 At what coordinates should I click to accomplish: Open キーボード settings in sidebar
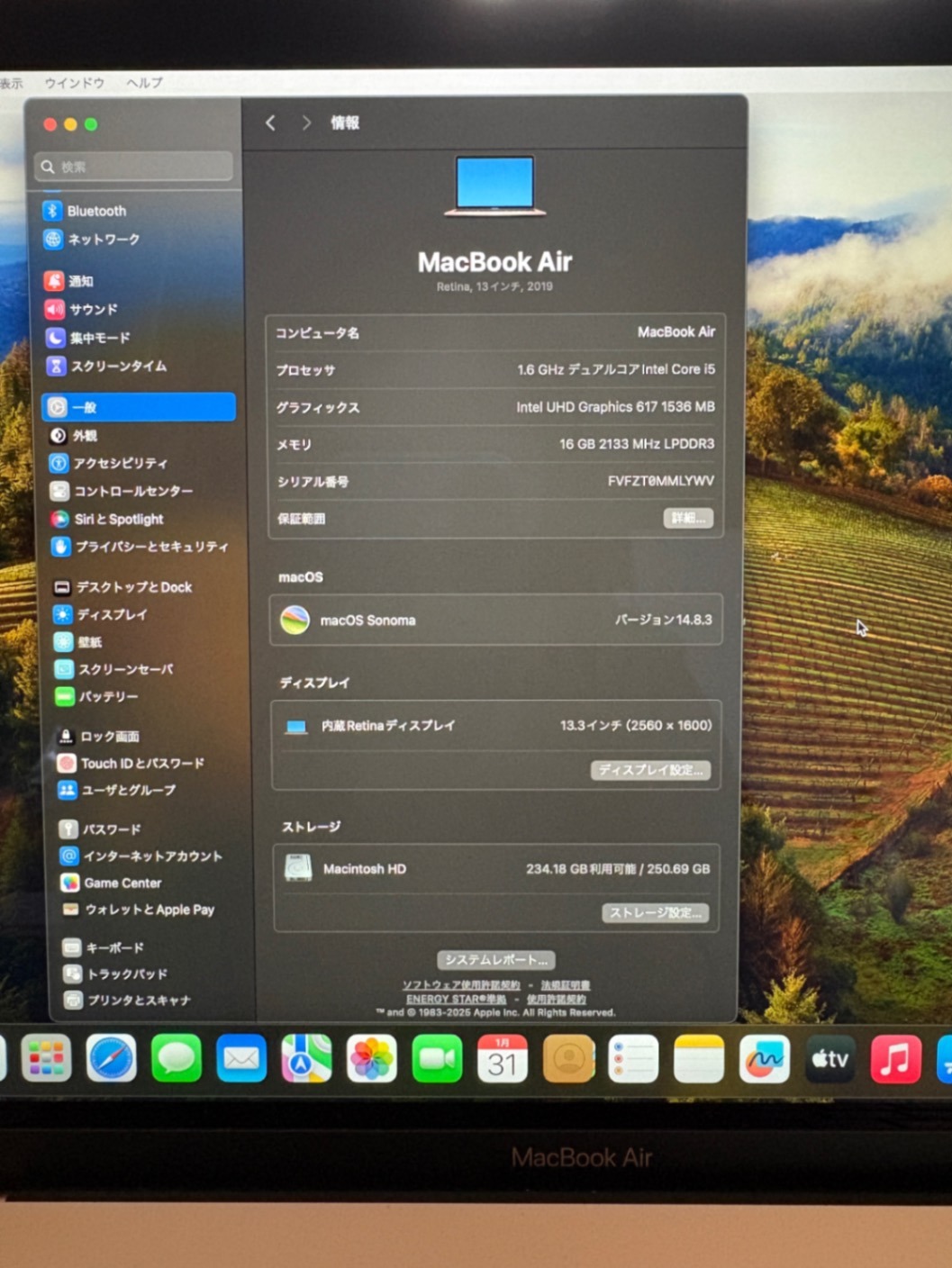(104, 947)
